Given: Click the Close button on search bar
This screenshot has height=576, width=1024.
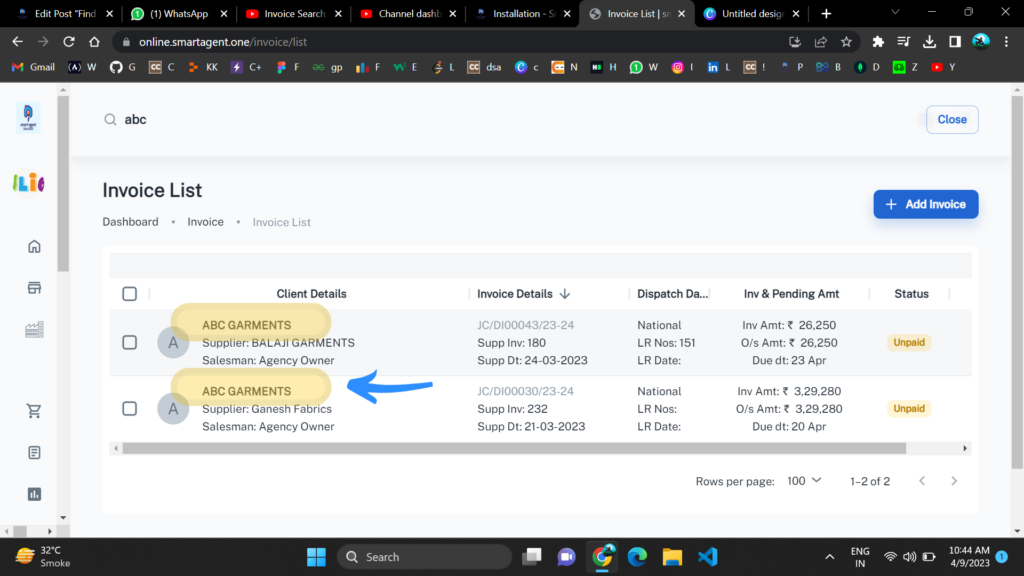Looking at the screenshot, I should click(x=951, y=119).
